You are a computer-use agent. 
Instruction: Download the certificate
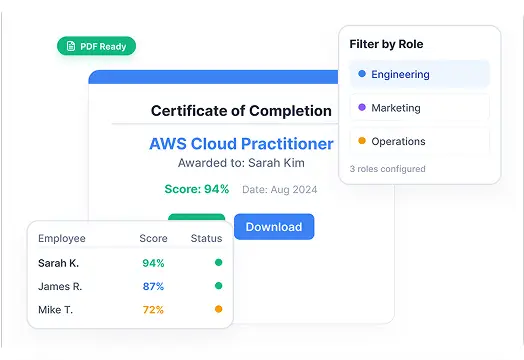tap(274, 227)
